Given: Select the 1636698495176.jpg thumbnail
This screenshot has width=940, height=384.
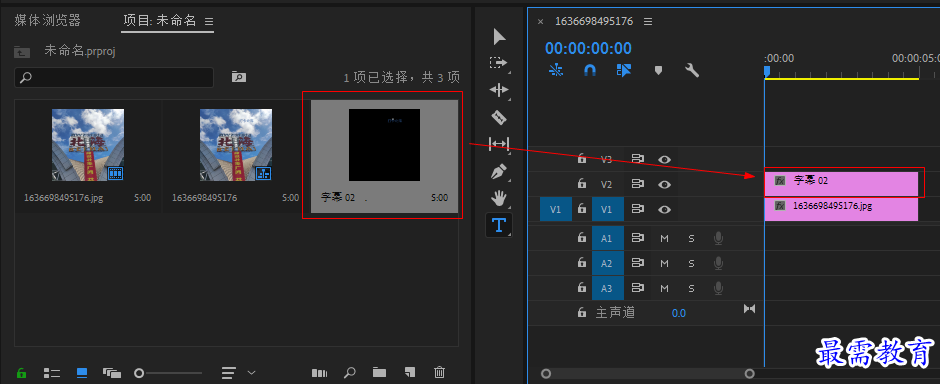Looking at the screenshot, I should pyautogui.click(x=88, y=144).
